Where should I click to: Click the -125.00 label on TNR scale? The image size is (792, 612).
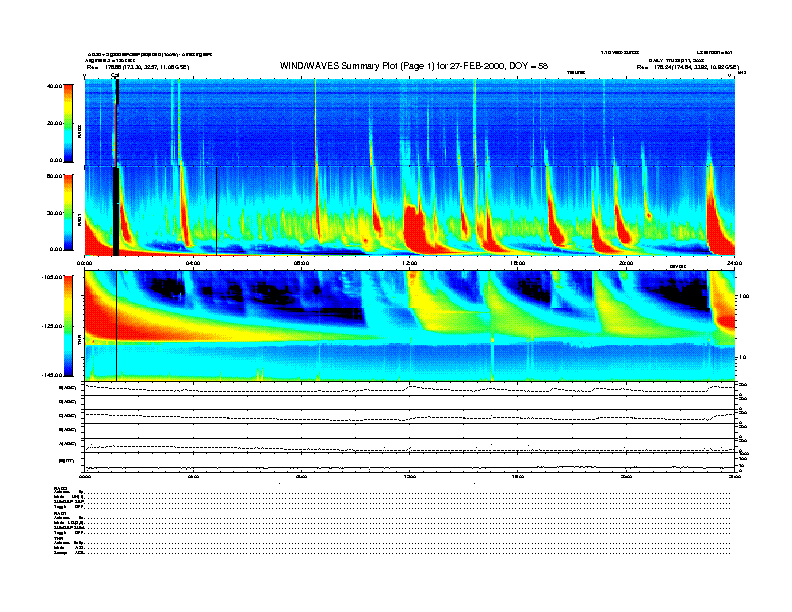pyautogui.click(x=52, y=326)
